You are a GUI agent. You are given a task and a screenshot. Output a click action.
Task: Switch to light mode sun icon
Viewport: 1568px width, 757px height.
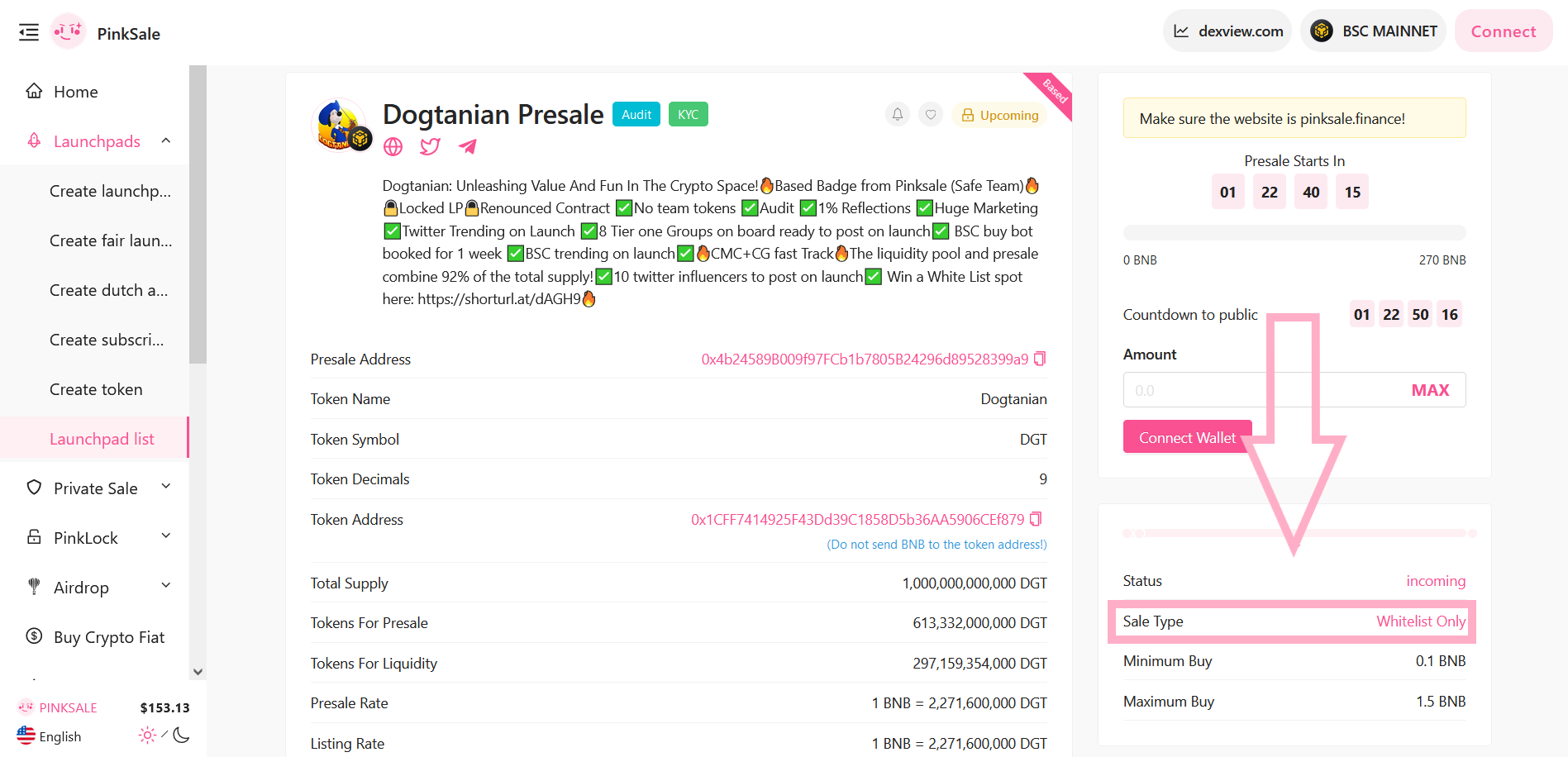(x=147, y=735)
